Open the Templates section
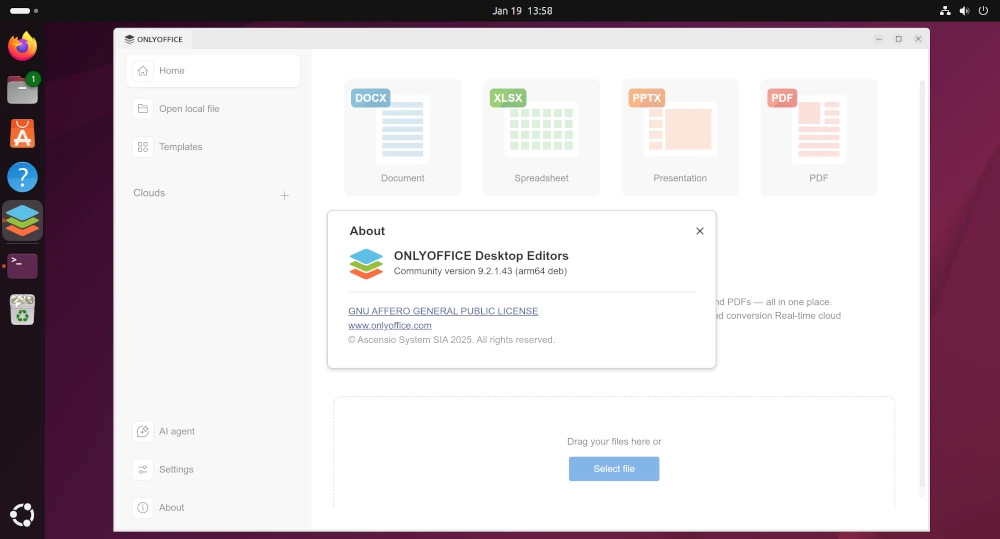This screenshot has height=539, width=1000. click(x=213, y=147)
